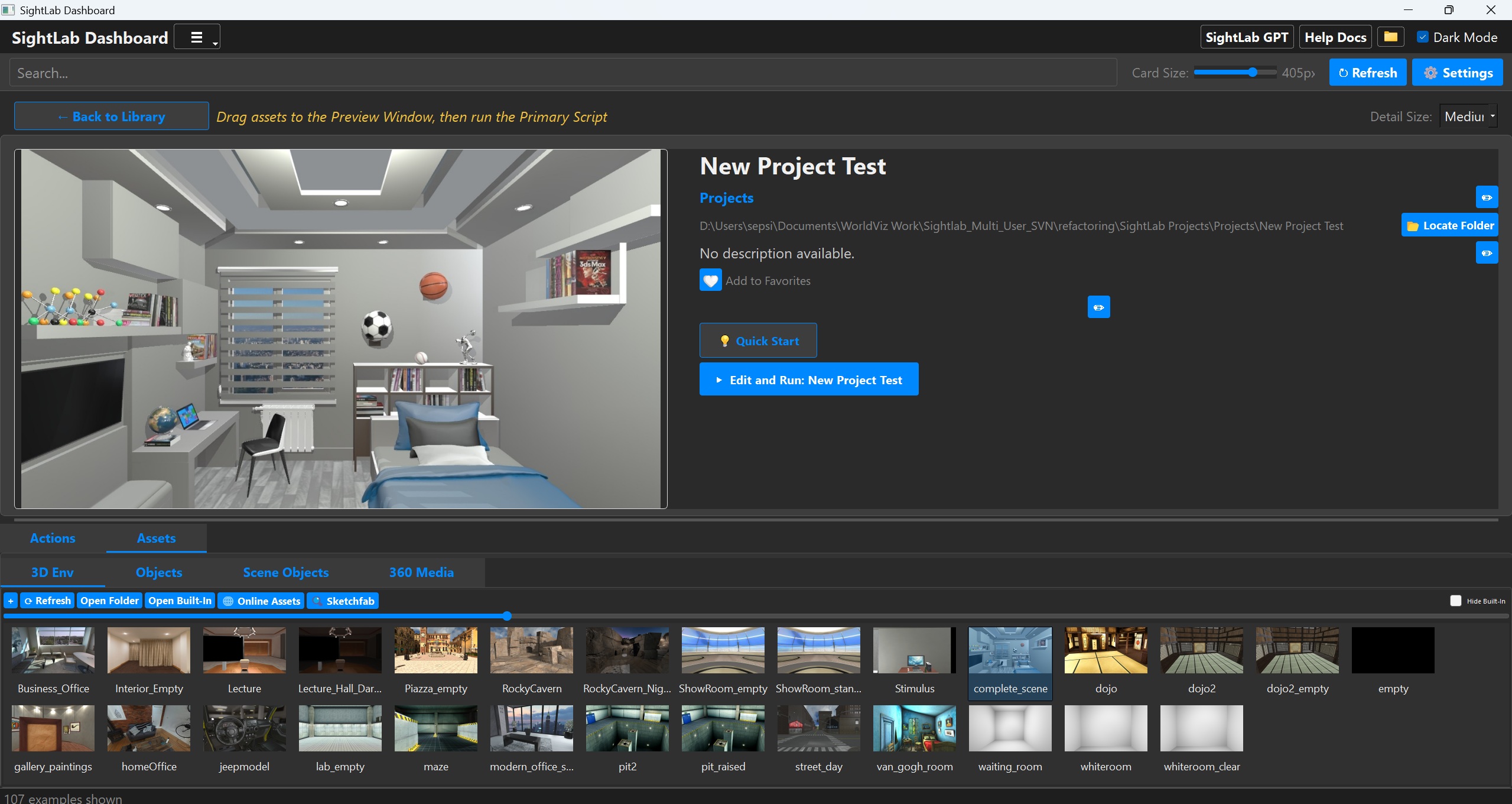
Task: Expand the Detail Size dropdown
Action: coord(1469,116)
